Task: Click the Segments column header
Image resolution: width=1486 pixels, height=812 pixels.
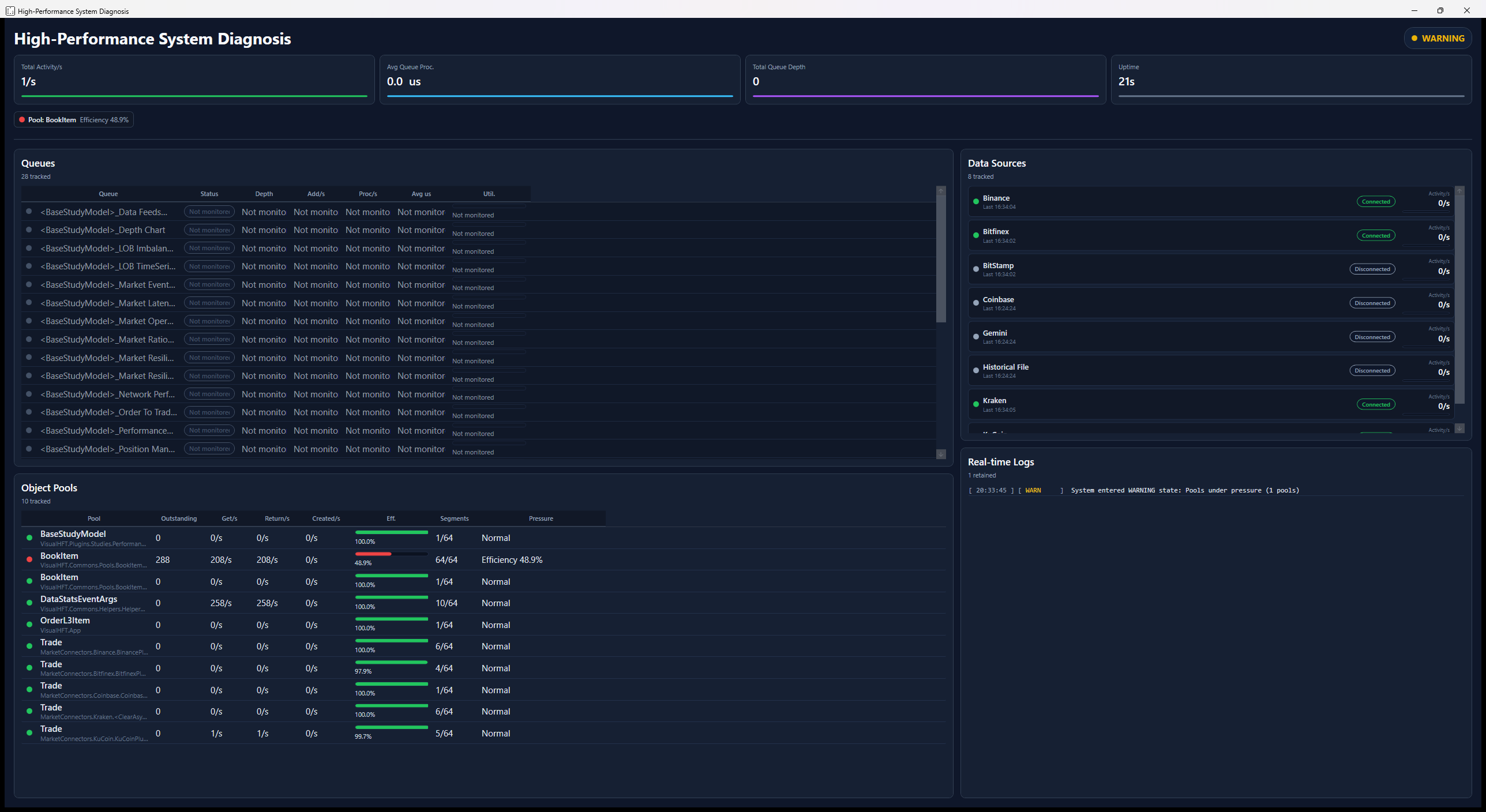Action: pos(455,518)
